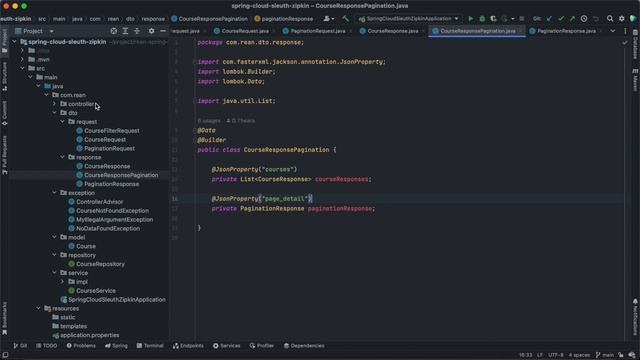Update project with Git blue arrow icon

(x=549, y=19)
